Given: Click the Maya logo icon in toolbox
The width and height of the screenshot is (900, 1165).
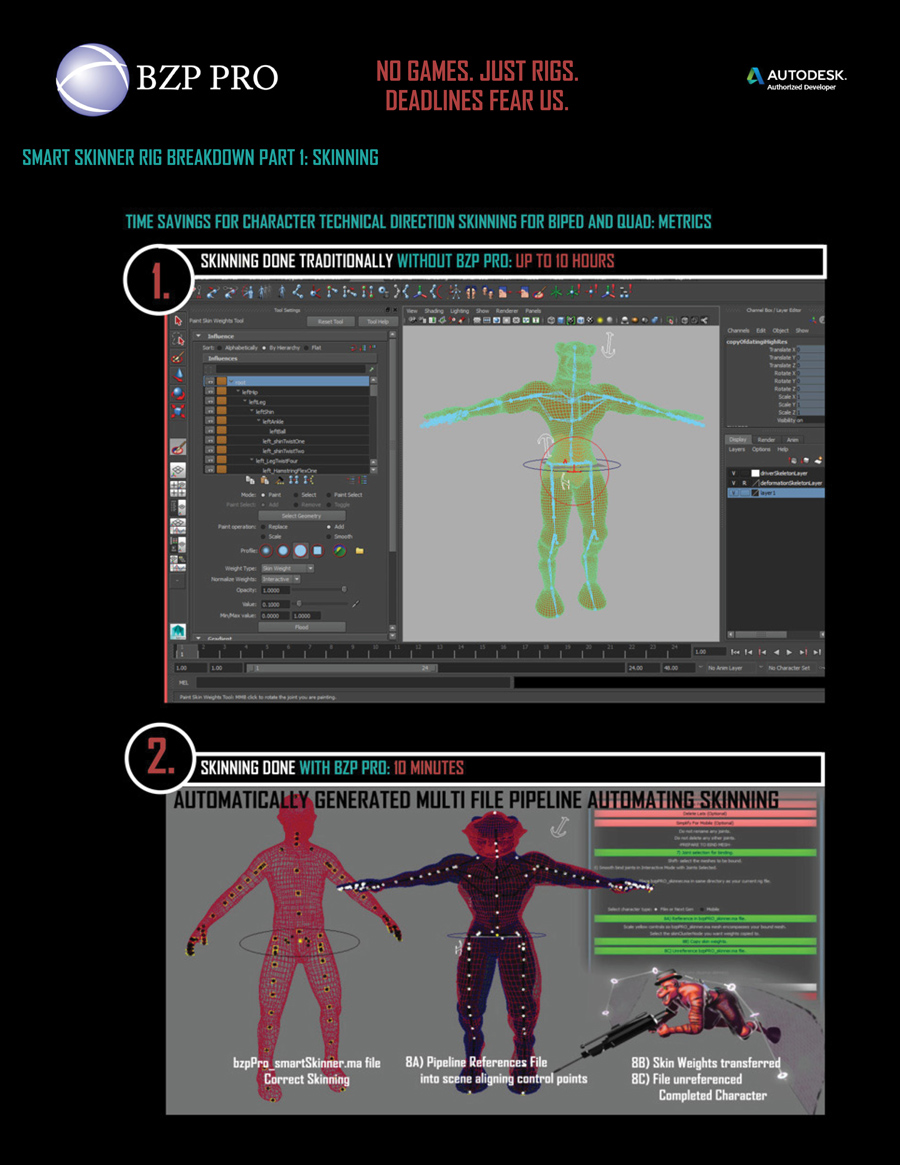Looking at the screenshot, I should click(178, 632).
